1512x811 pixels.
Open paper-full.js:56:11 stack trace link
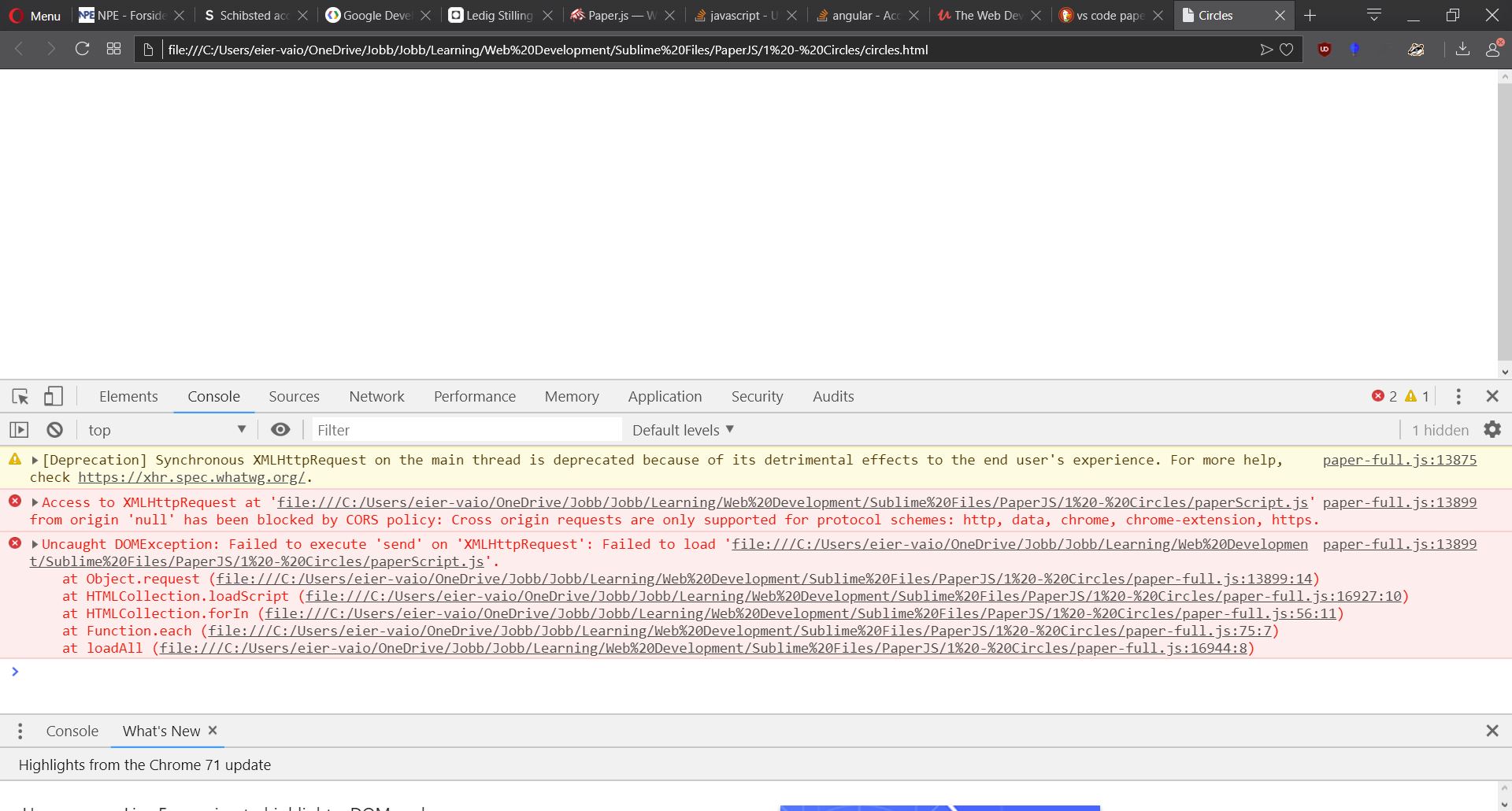801,613
